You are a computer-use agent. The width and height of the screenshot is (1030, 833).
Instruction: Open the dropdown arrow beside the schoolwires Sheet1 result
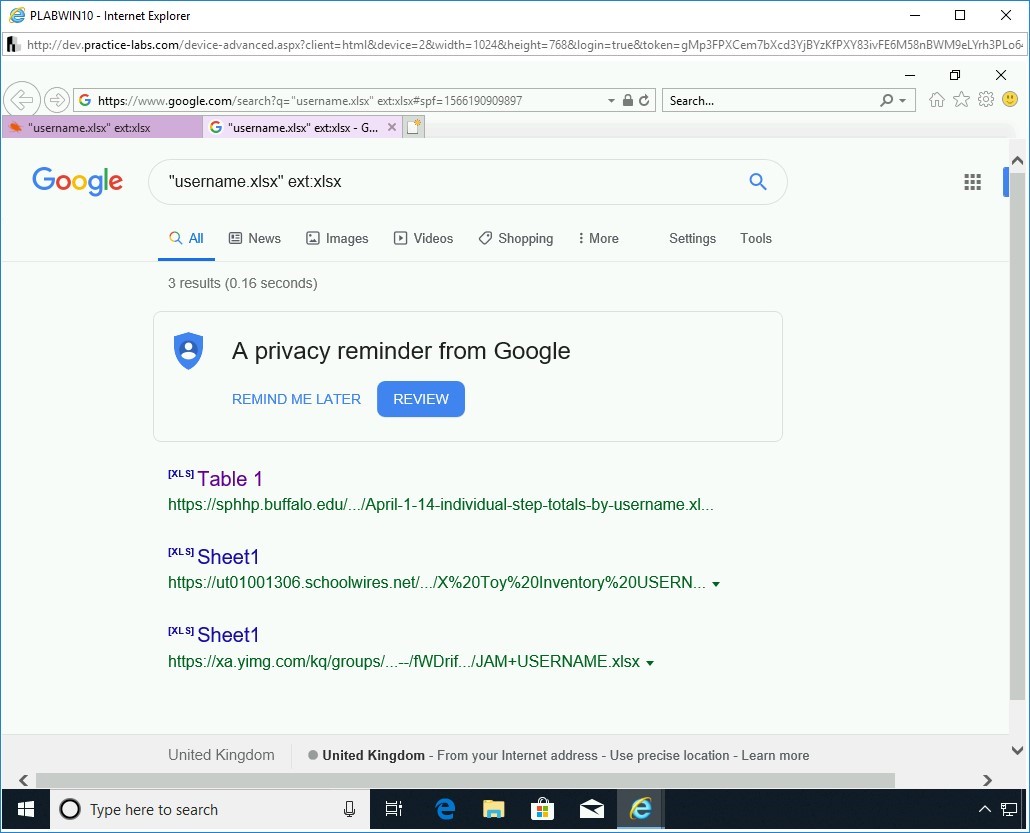[717, 584]
